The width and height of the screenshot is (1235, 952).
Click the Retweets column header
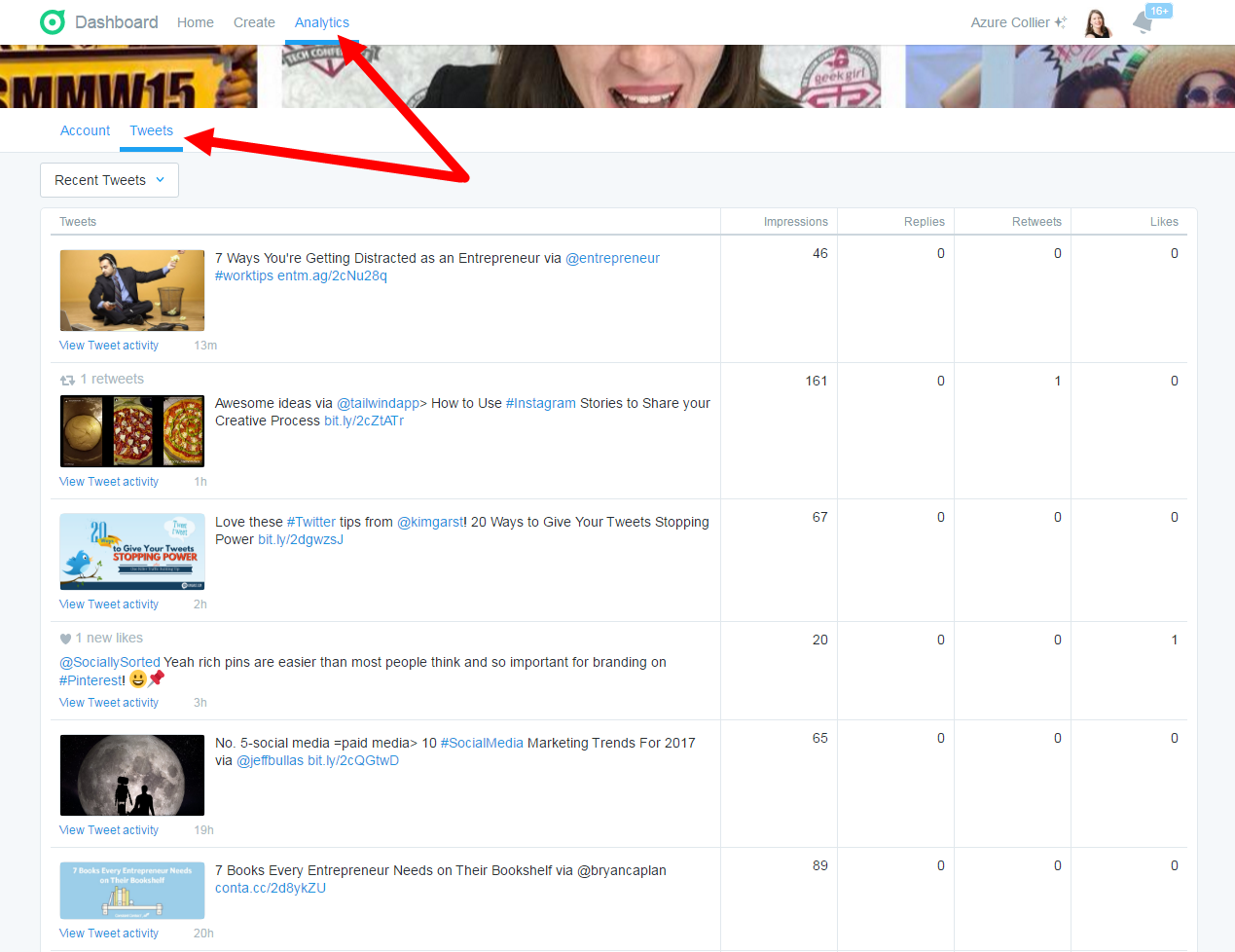coord(1036,222)
